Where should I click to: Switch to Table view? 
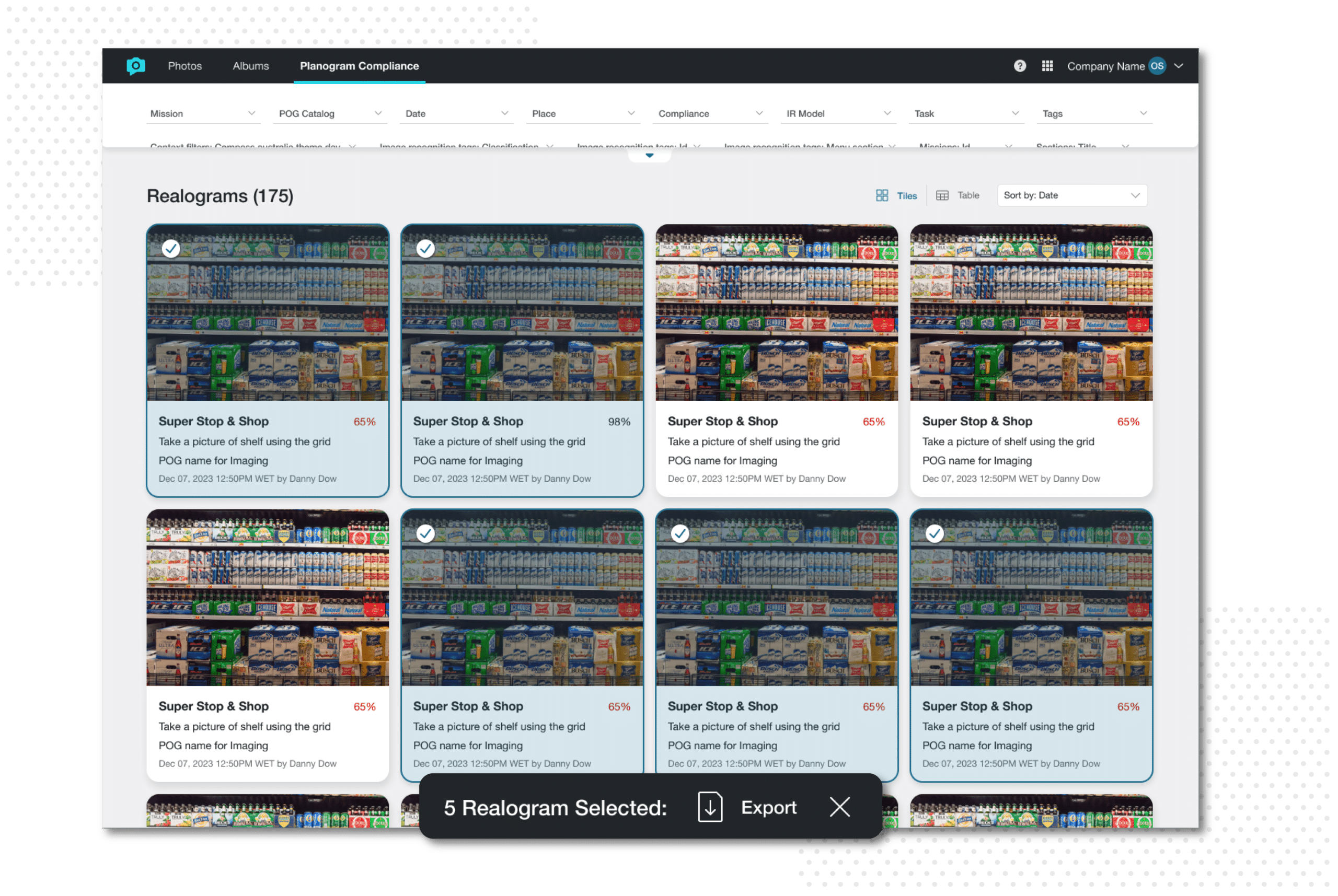(x=958, y=195)
